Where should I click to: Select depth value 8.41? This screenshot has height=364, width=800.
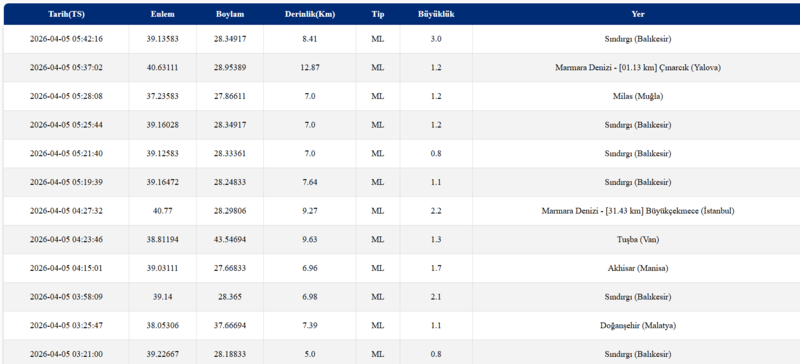pyautogui.click(x=310, y=39)
